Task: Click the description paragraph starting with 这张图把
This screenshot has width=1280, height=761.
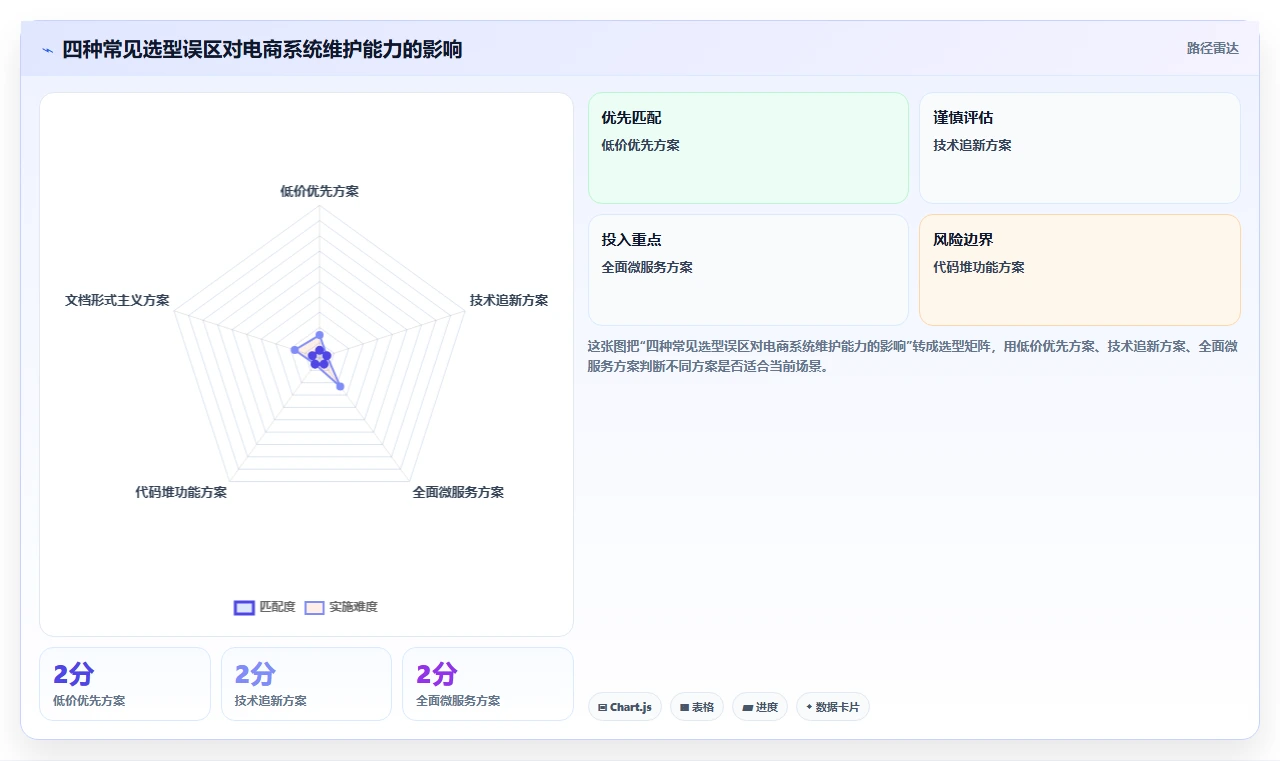Action: (x=914, y=356)
